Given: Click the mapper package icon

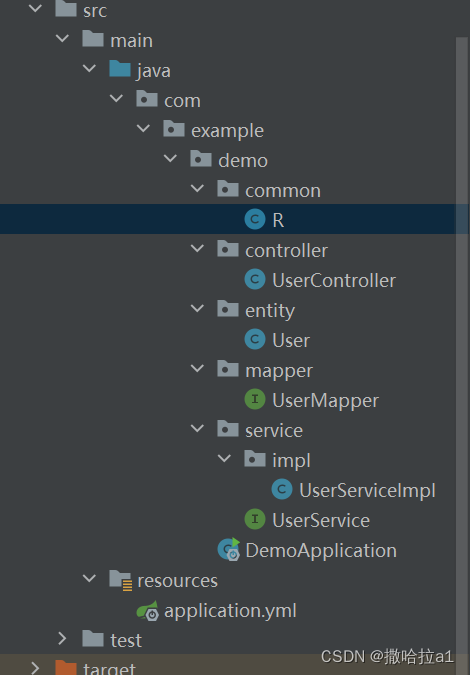Looking at the screenshot, I should tap(228, 369).
